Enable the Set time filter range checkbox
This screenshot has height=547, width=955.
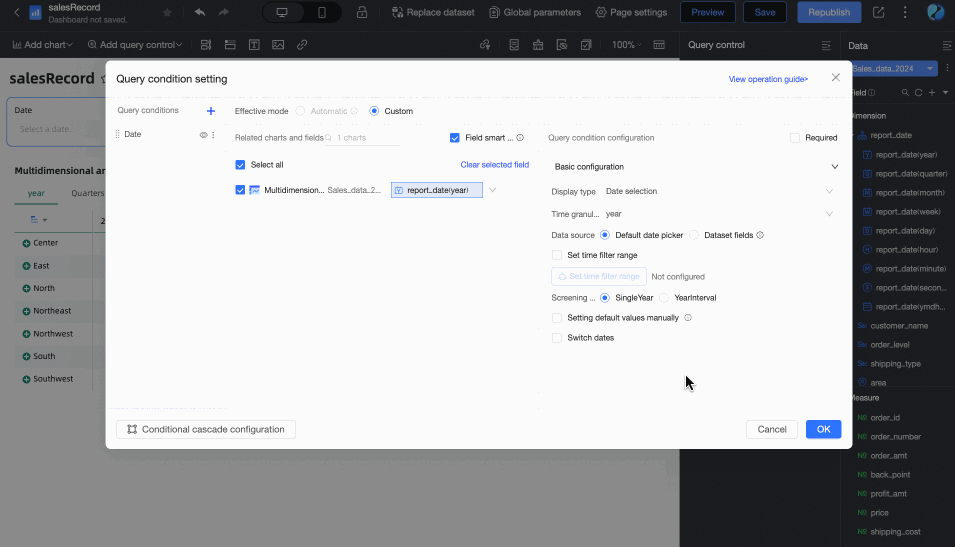[x=557, y=255]
